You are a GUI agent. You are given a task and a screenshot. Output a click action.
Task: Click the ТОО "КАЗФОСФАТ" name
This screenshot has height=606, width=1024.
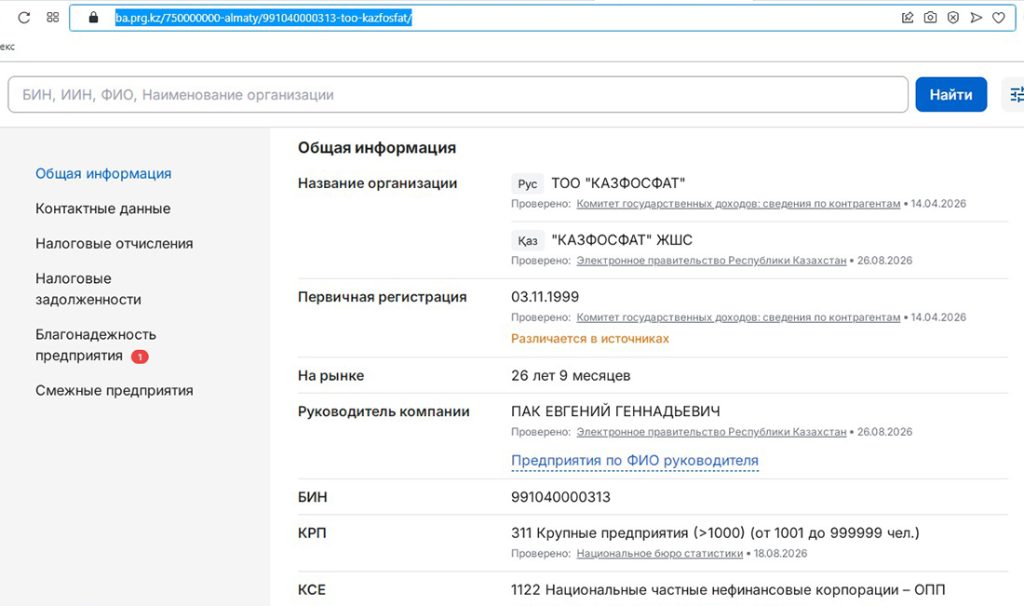[618, 183]
